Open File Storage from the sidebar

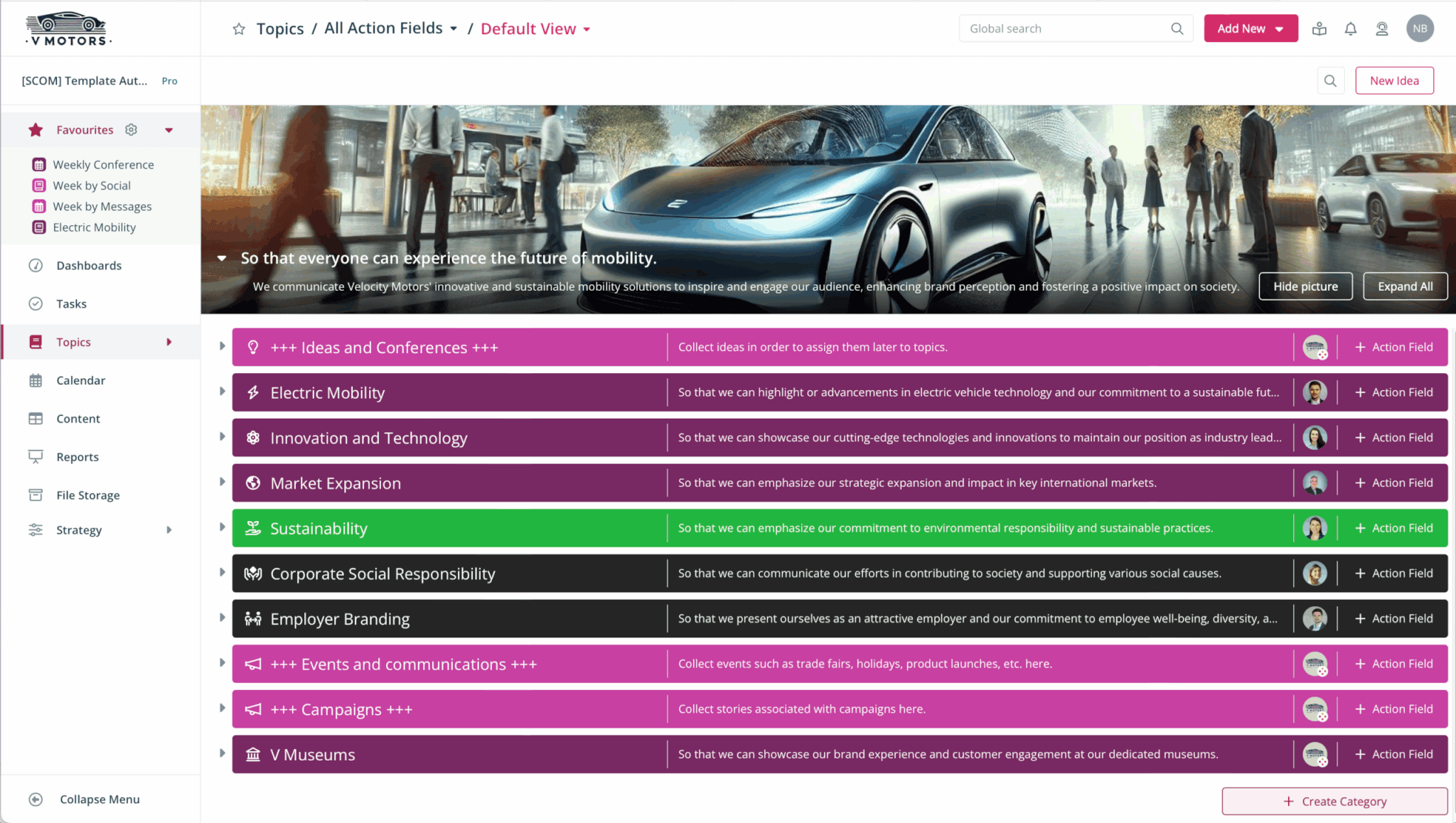click(x=87, y=495)
